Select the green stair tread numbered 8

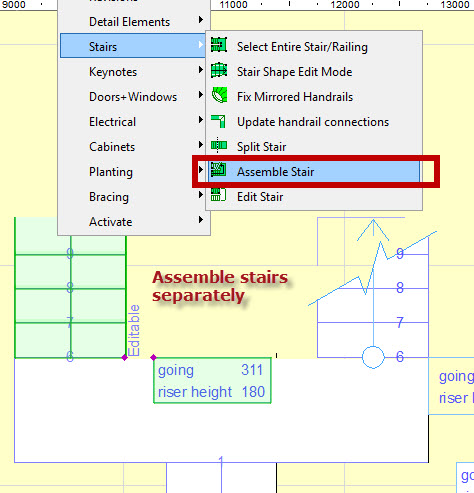pos(70,306)
